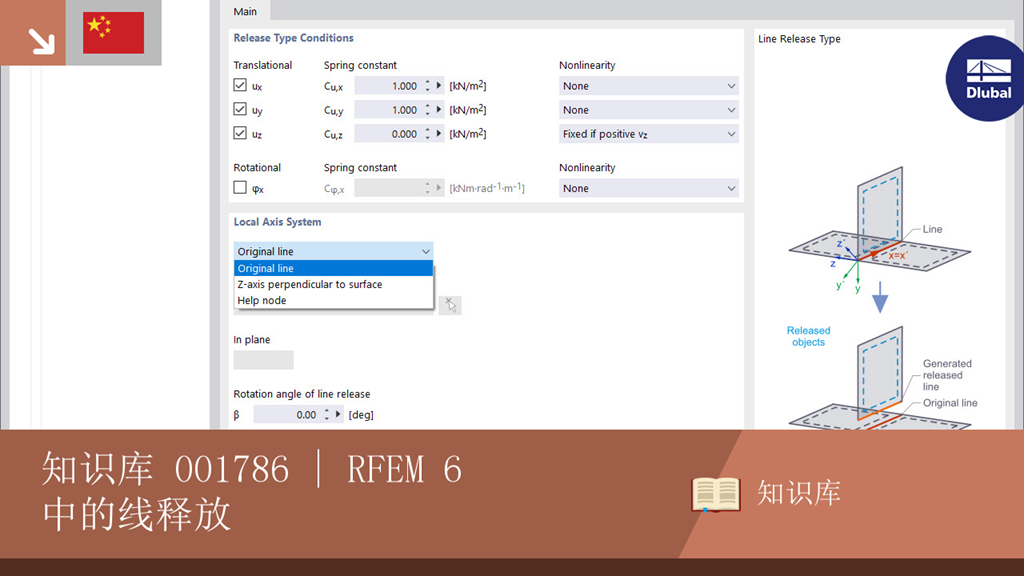Image resolution: width=1024 pixels, height=576 pixels.
Task: Open the 'Fixed if positive vz' dropdown
Action: [648, 134]
